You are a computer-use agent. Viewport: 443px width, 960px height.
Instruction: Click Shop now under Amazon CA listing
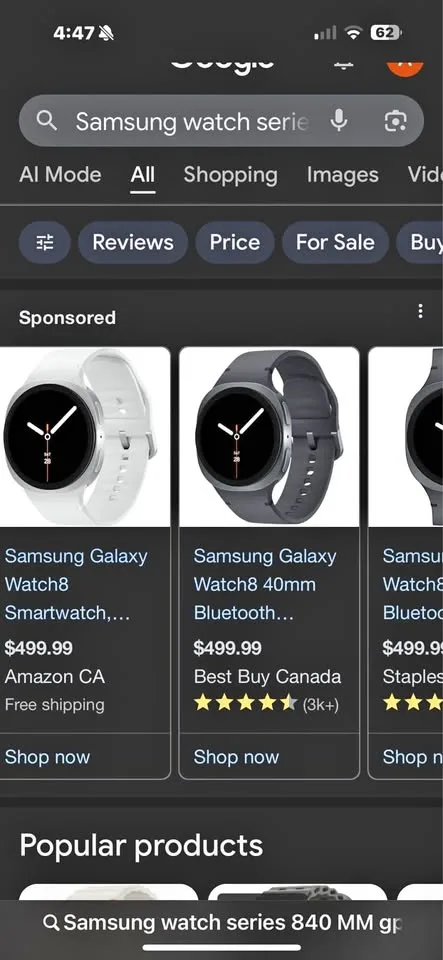coord(47,757)
